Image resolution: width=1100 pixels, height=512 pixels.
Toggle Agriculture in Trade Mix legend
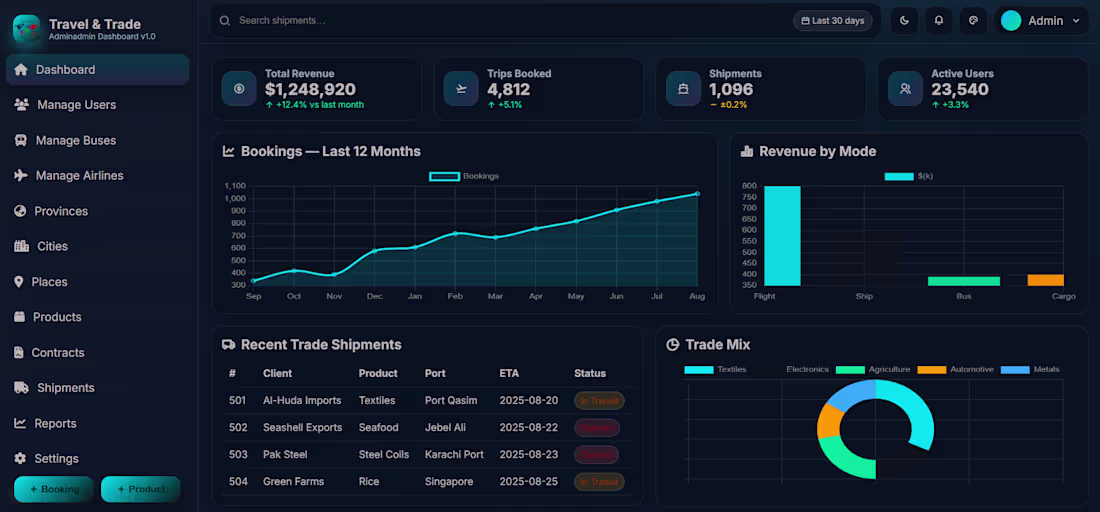click(x=873, y=370)
